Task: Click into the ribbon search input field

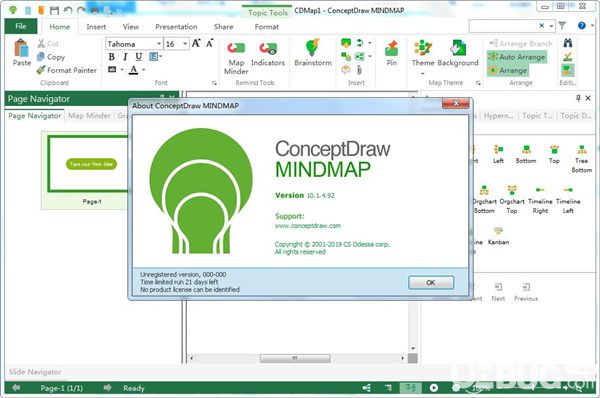Action: coord(503,26)
